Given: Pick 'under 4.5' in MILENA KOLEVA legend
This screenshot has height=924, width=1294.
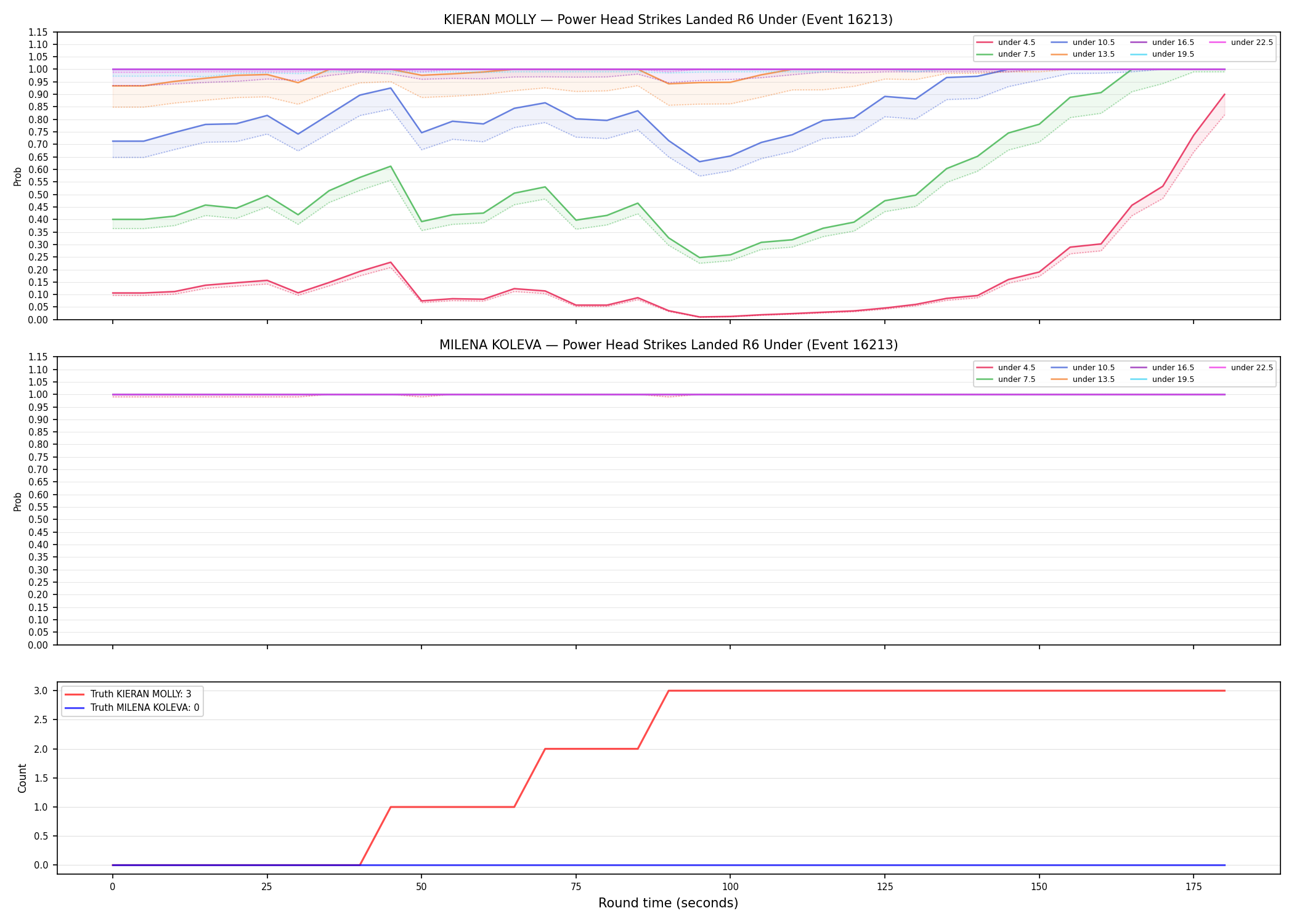Looking at the screenshot, I should pyautogui.click(x=1006, y=368).
